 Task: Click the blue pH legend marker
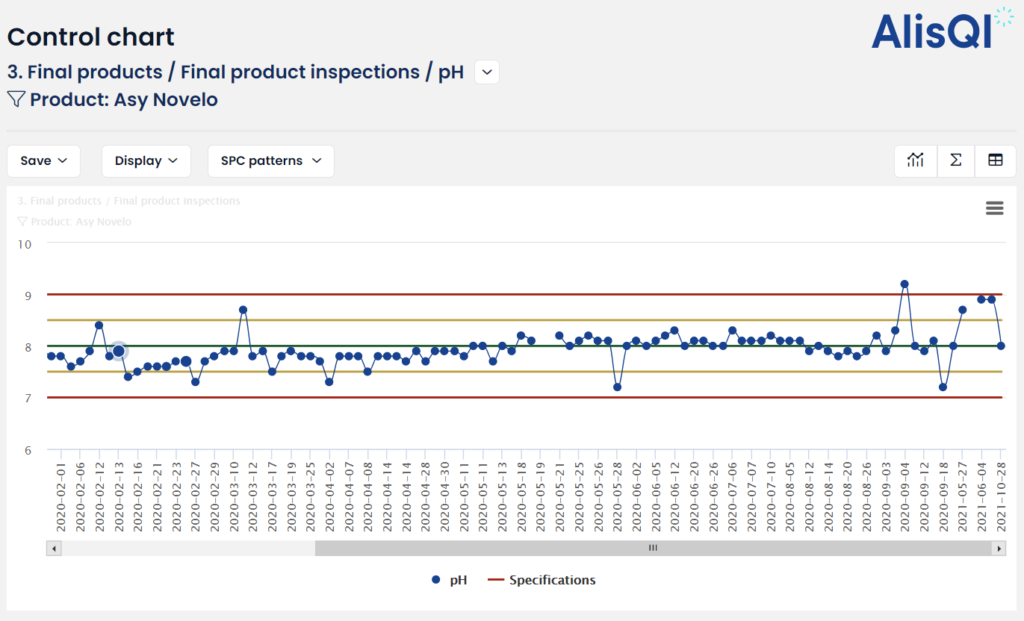coord(437,579)
